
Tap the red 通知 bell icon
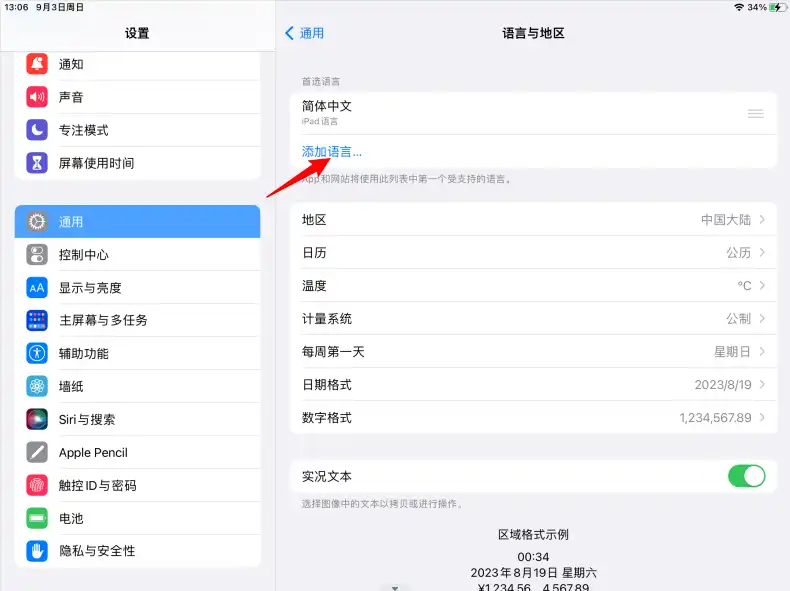pos(37,65)
